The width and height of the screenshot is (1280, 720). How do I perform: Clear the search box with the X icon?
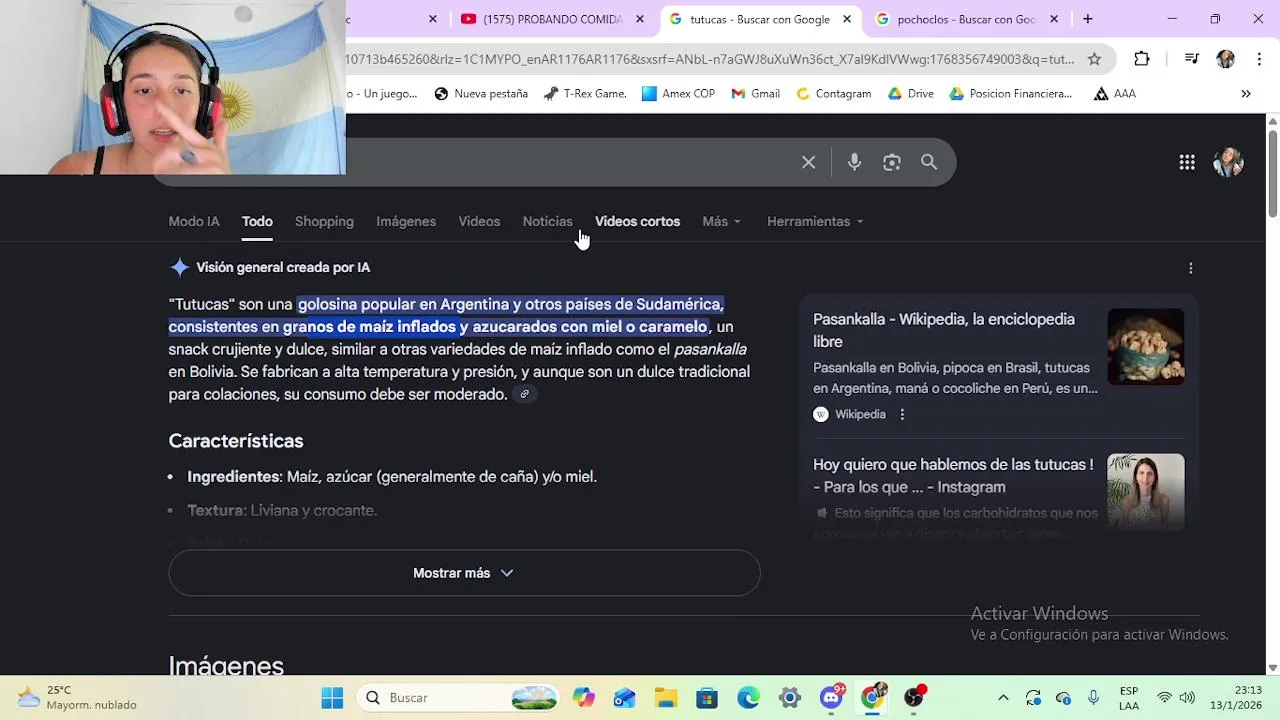[808, 162]
